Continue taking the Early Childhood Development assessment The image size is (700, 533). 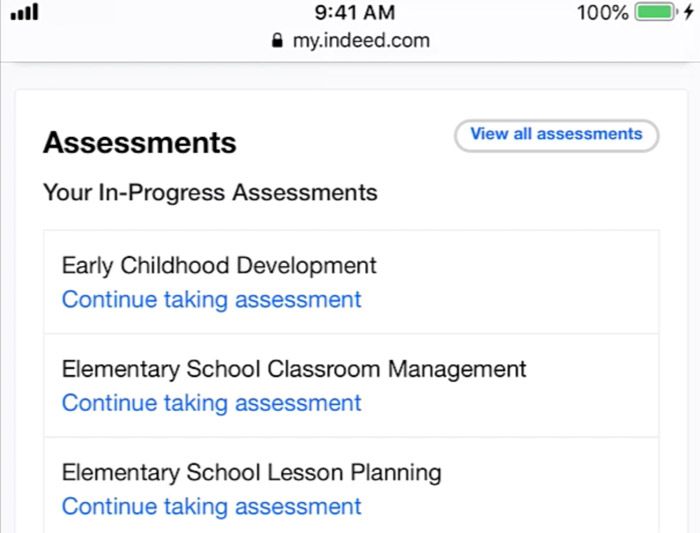(211, 299)
